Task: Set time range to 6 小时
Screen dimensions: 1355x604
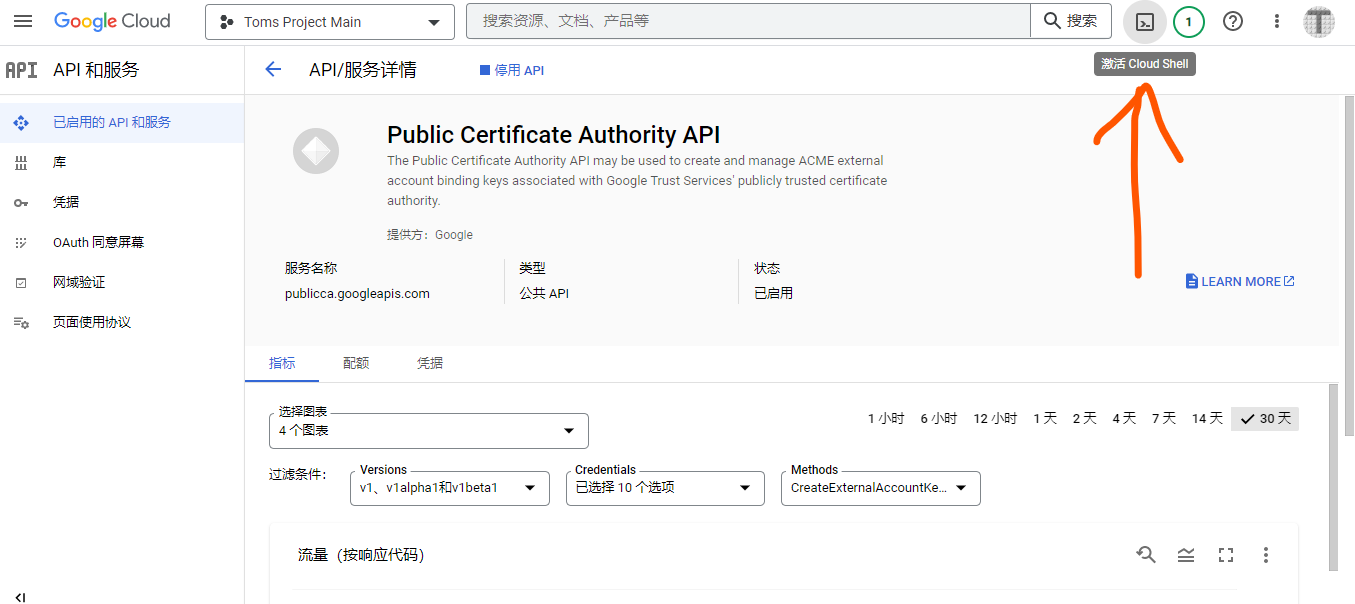Action: click(939, 419)
